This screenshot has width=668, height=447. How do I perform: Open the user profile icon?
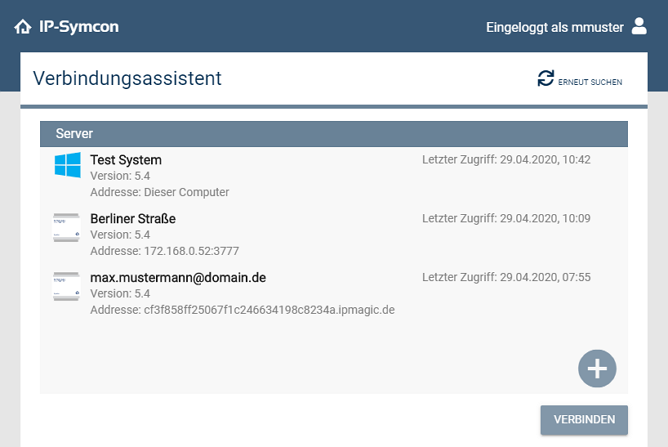pyautogui.click(x=640, y=26)
